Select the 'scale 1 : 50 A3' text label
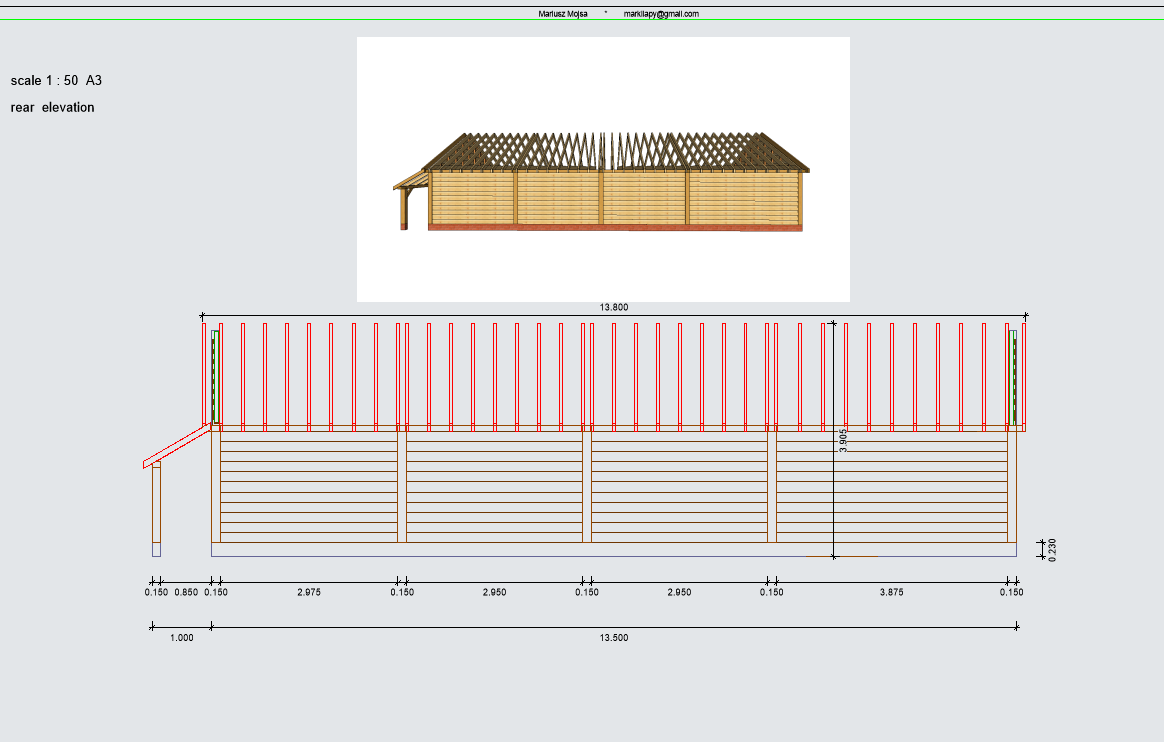Screen dimensions: 1164x742 tap(56, 80)
